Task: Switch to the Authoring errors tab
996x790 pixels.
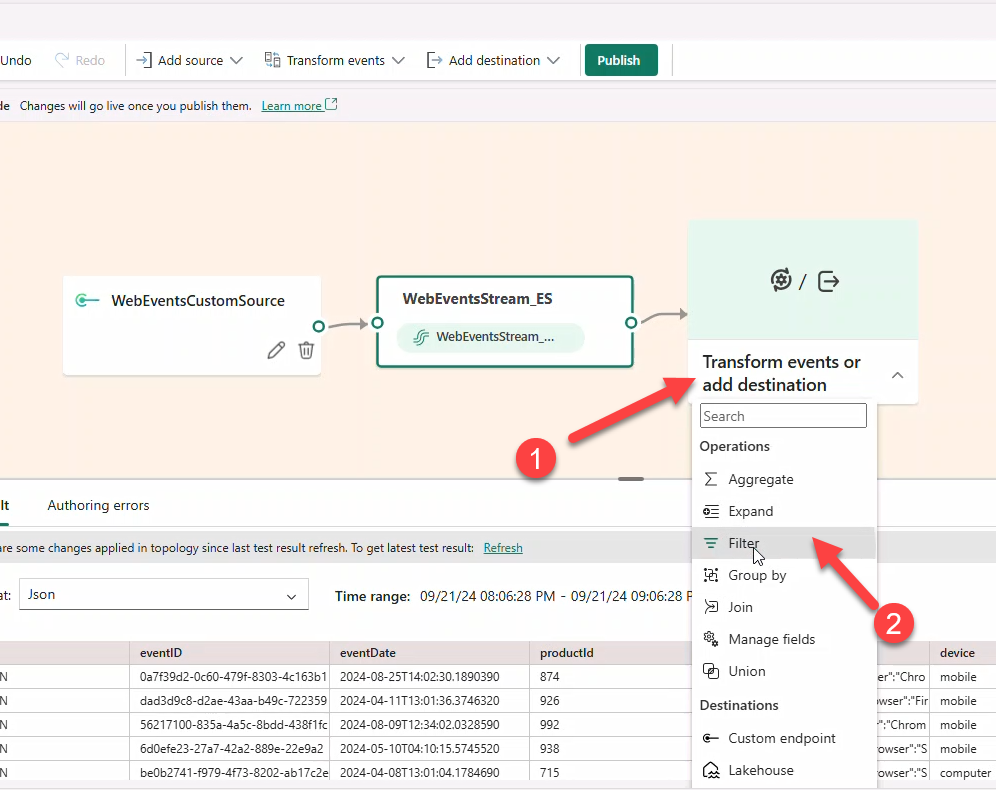Action: pyautogui.click(x=98, y=505)
